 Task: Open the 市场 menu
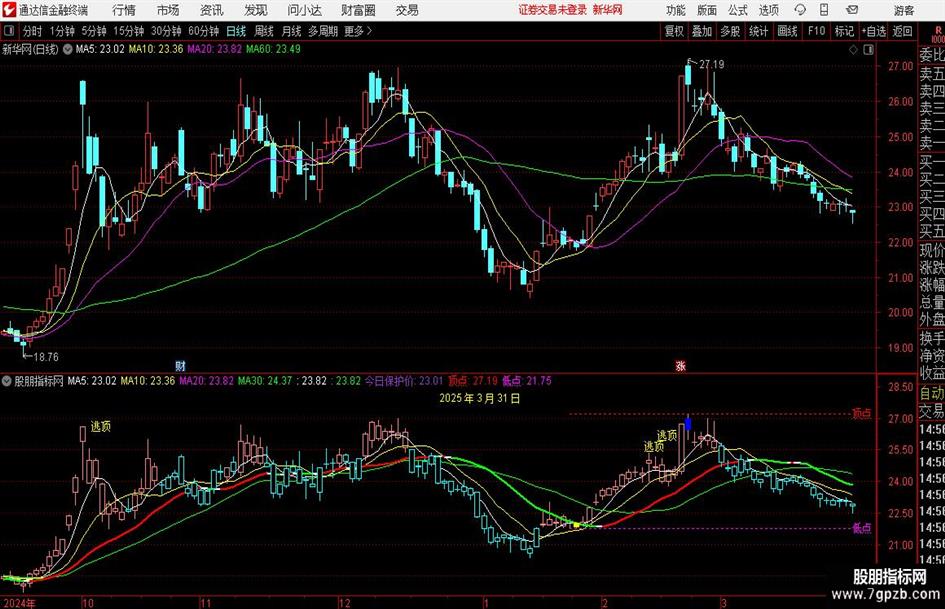coord(168,10)
